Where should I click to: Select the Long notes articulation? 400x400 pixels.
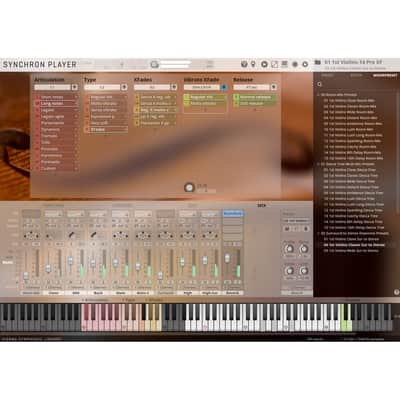(x=56, y=104)
